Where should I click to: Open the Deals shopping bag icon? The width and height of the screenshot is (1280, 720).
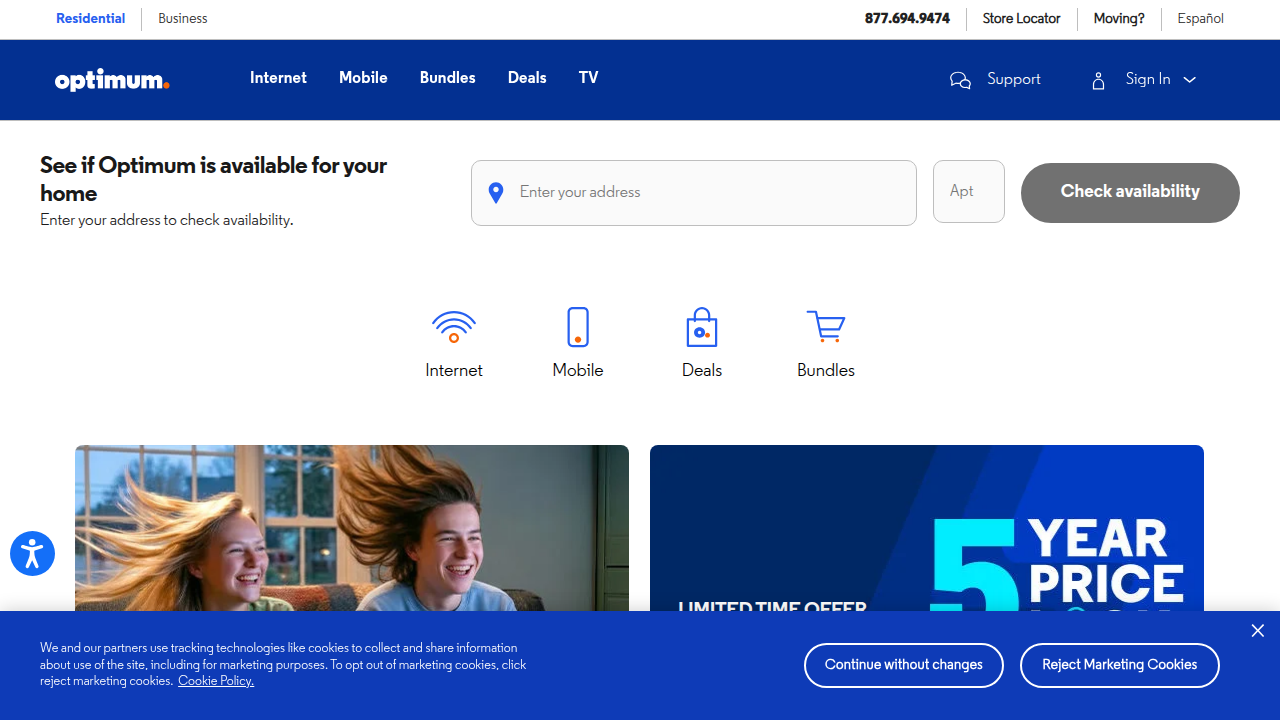click(x=702, y=327)
